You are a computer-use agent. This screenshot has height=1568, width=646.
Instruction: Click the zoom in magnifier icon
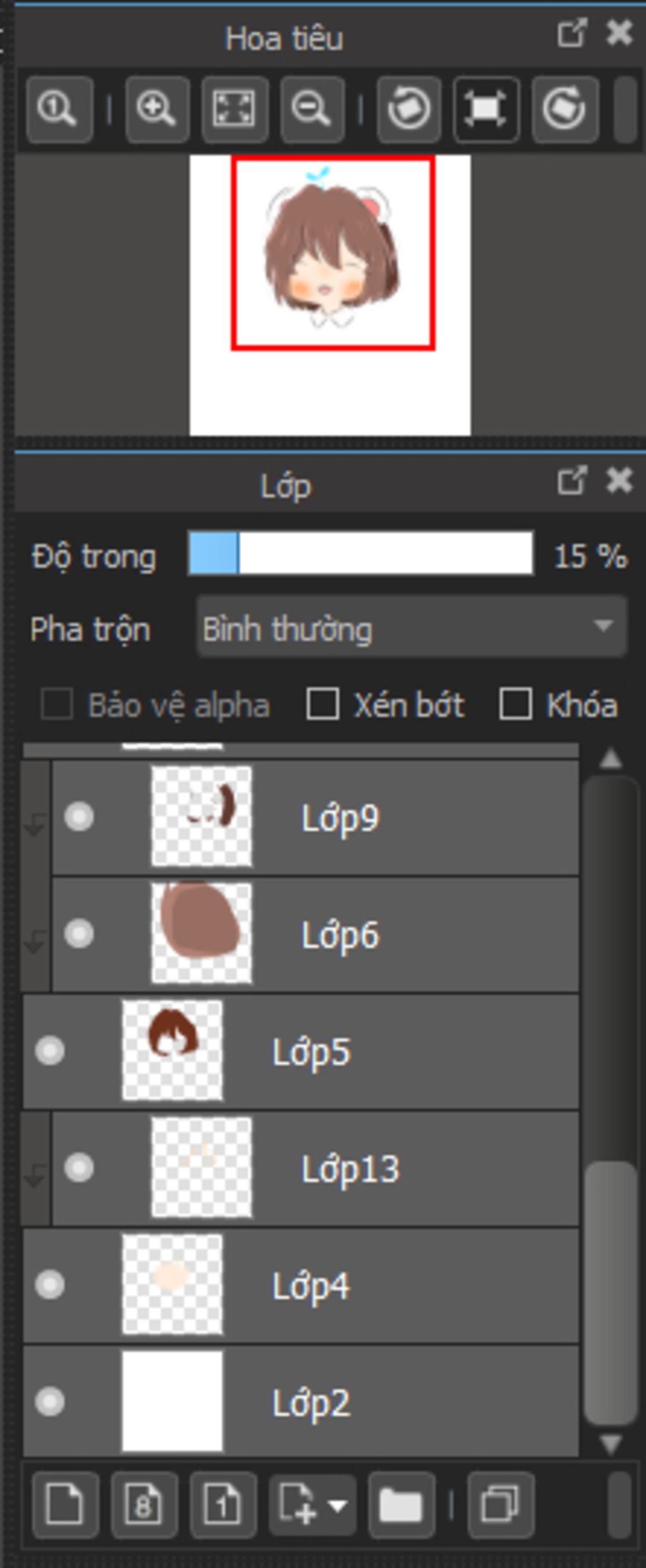pyautogui.click(x=156, y=109)
